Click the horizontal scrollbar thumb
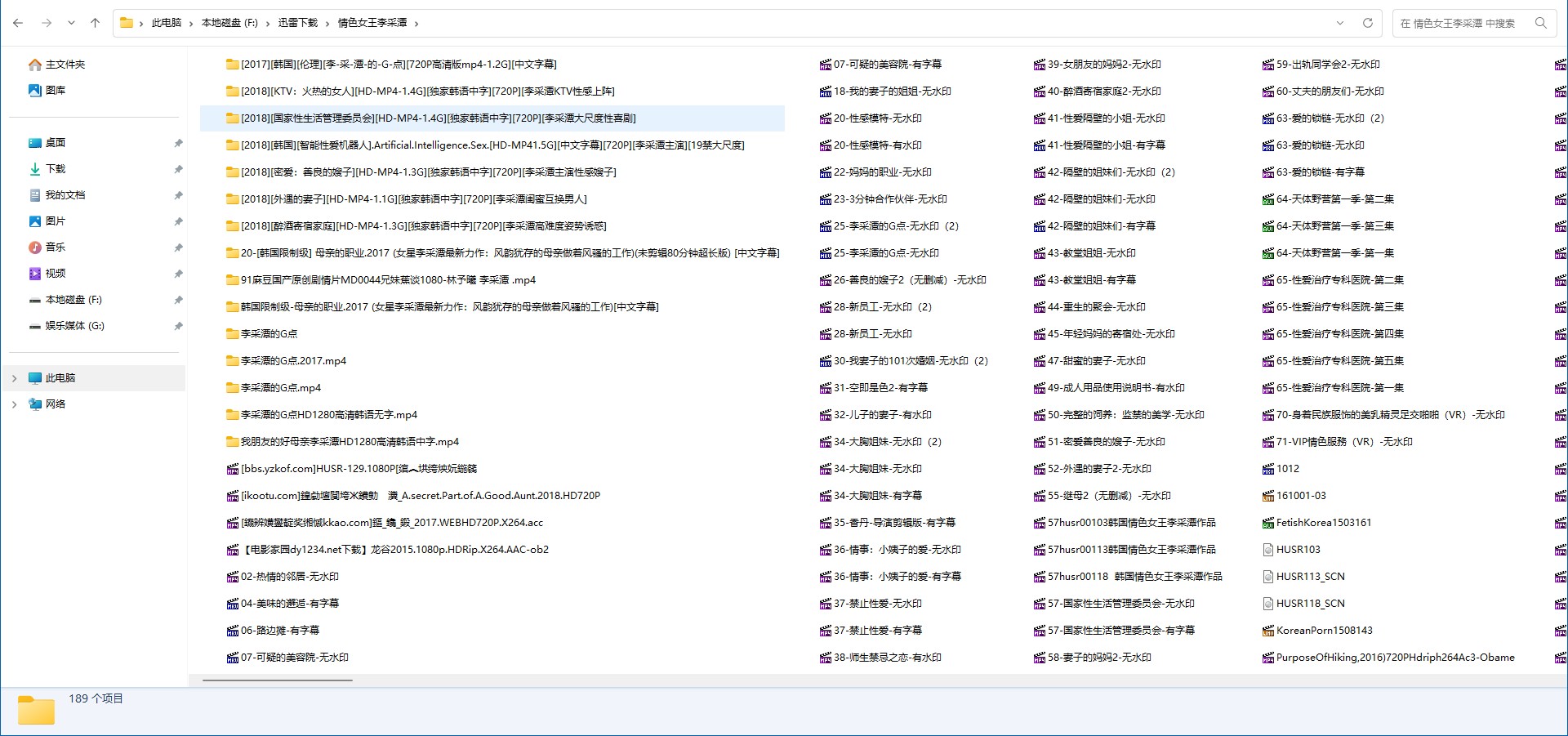 pyautogui.click(x=278, y=680)
